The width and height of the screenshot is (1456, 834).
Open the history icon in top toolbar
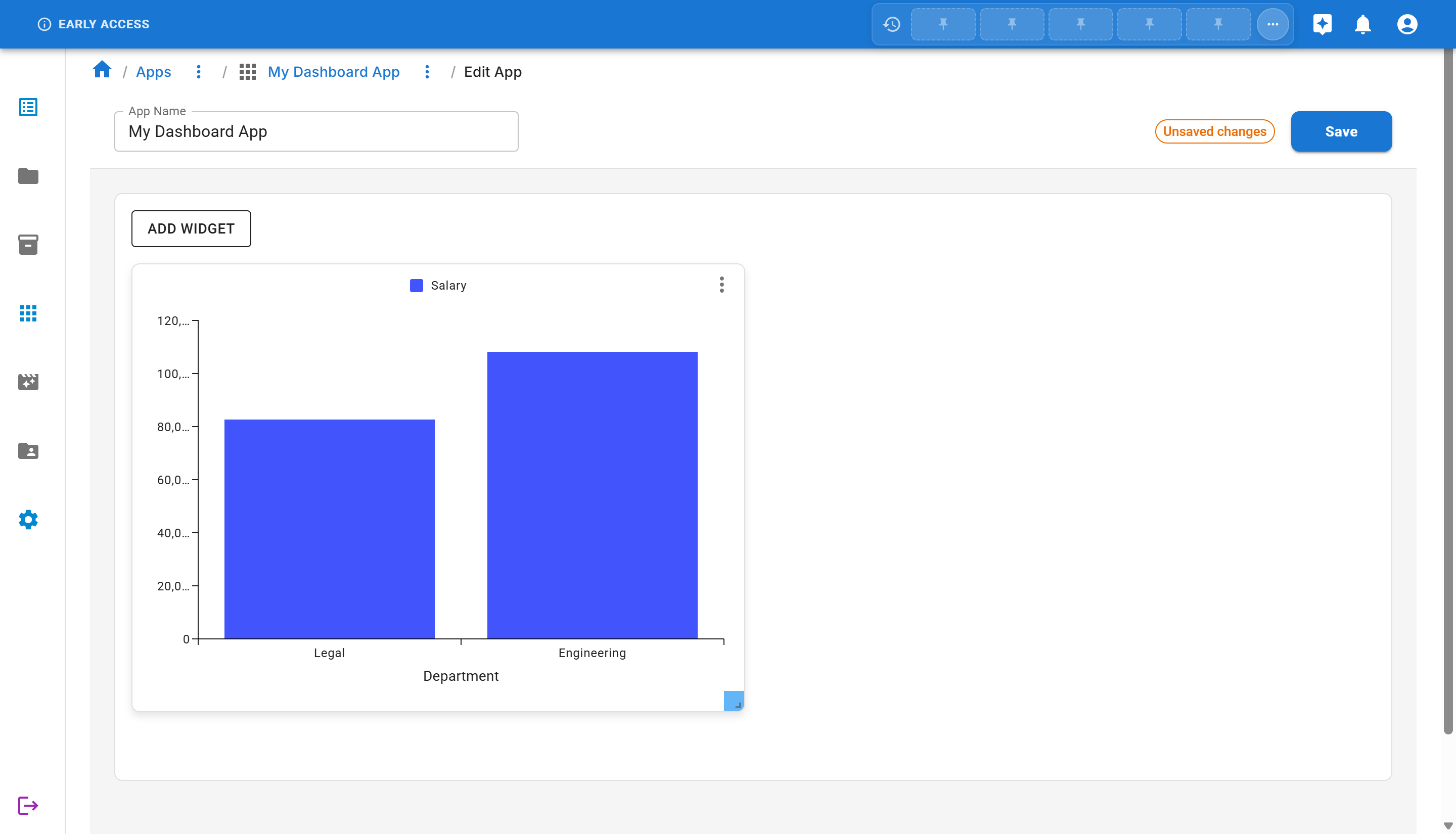pos(891,24)
